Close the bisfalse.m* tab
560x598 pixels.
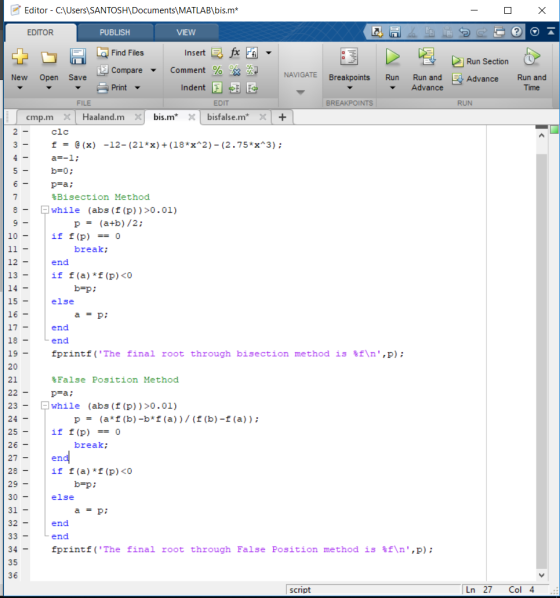tap(263, 117)
